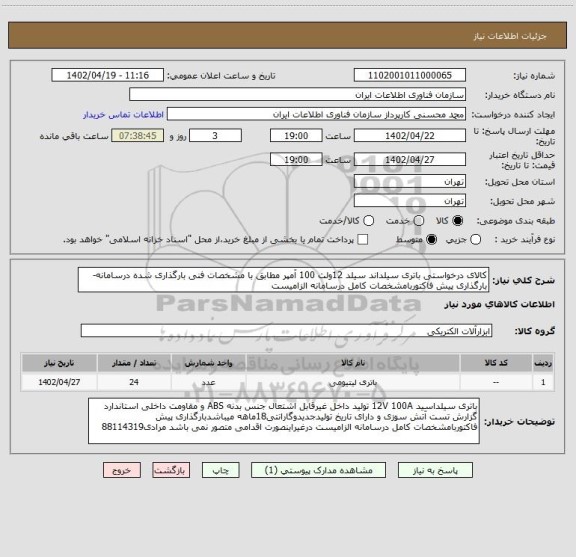Select the کالا radio button
This screenshot has width=576, height=557.
[457, 221]
